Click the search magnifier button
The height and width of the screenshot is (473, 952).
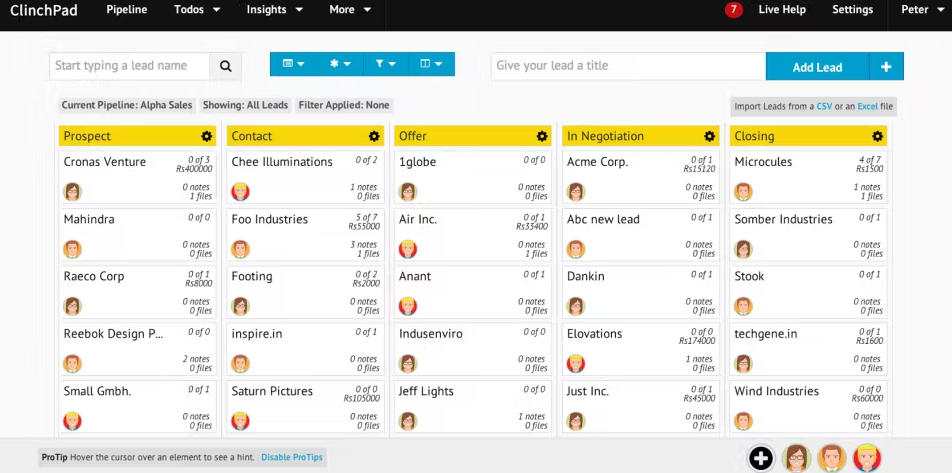pos(225,66)
